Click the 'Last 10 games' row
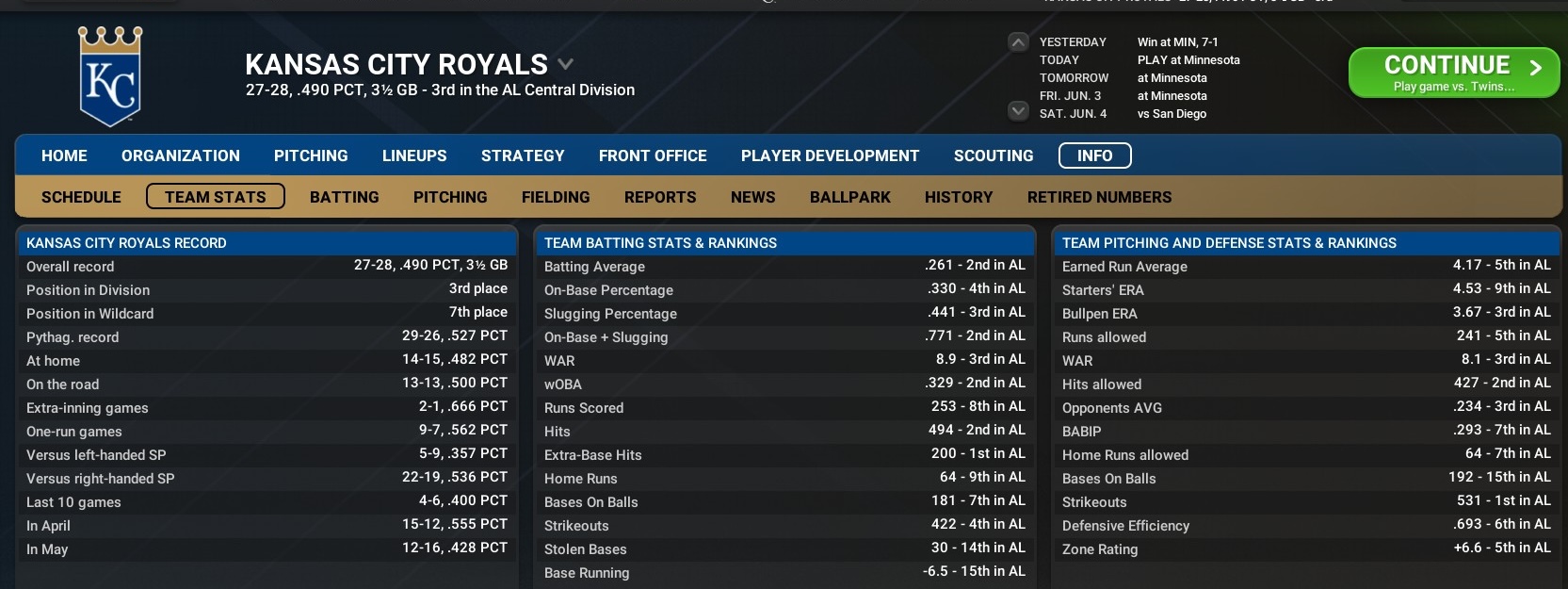 click(267, 501)
